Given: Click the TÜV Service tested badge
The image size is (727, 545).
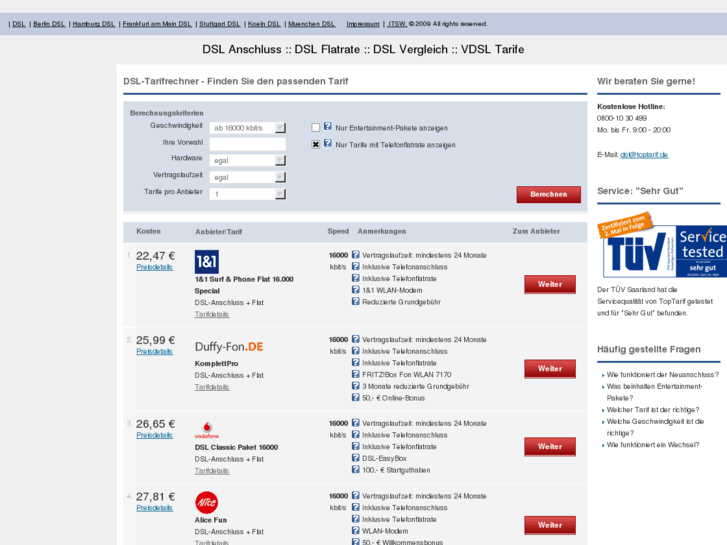Looking at the screenshot, I should [662, 246].
